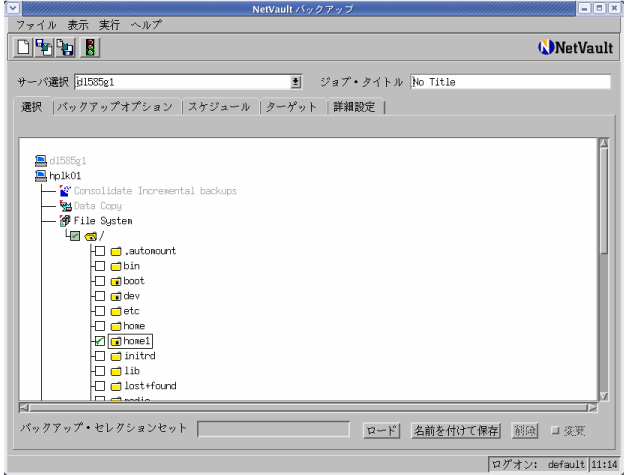625x475 pixels.
Task: Switch to the スケジュール tab
Action: click(219, 107)
